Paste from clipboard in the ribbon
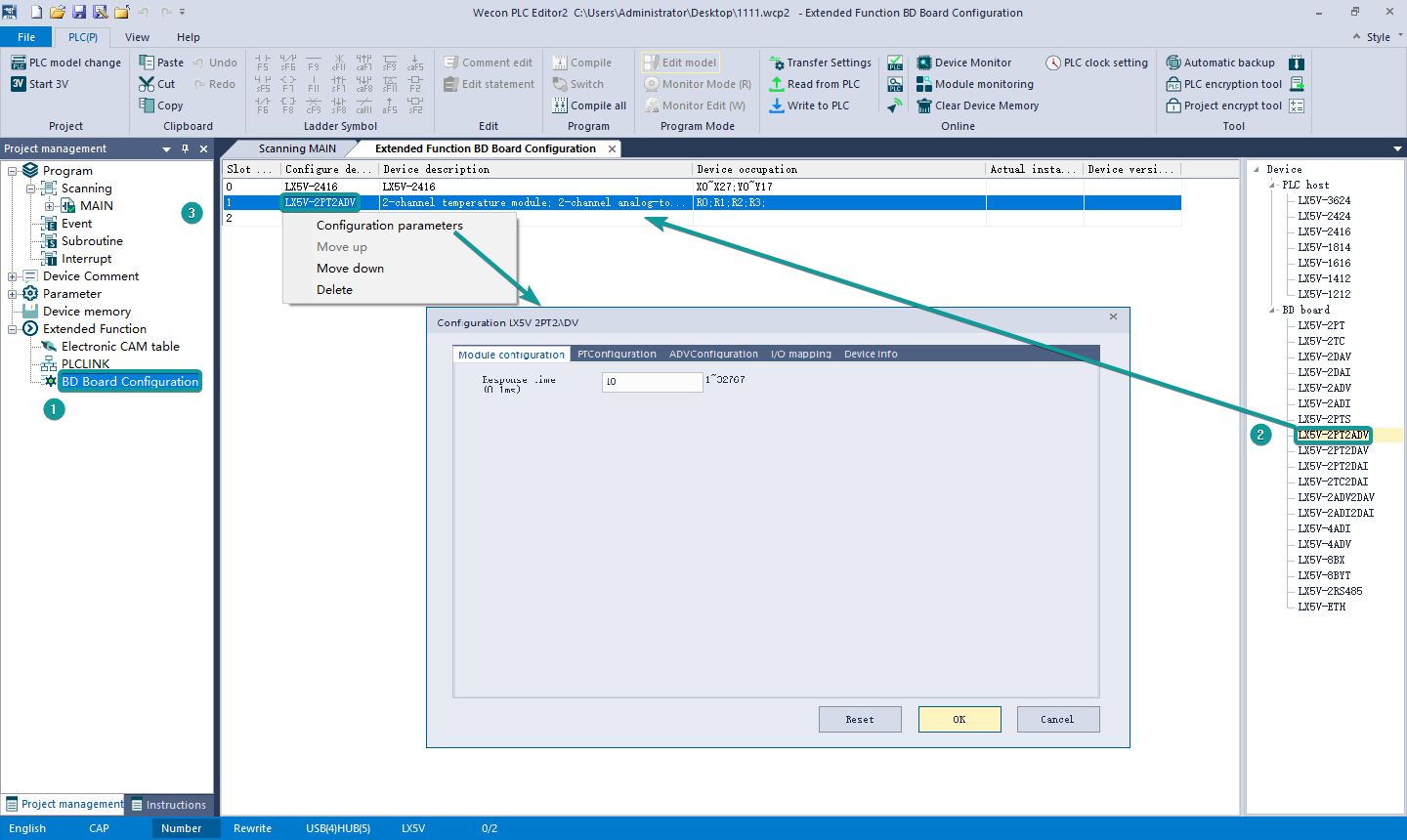1407x840 pixels. (161, 63)
